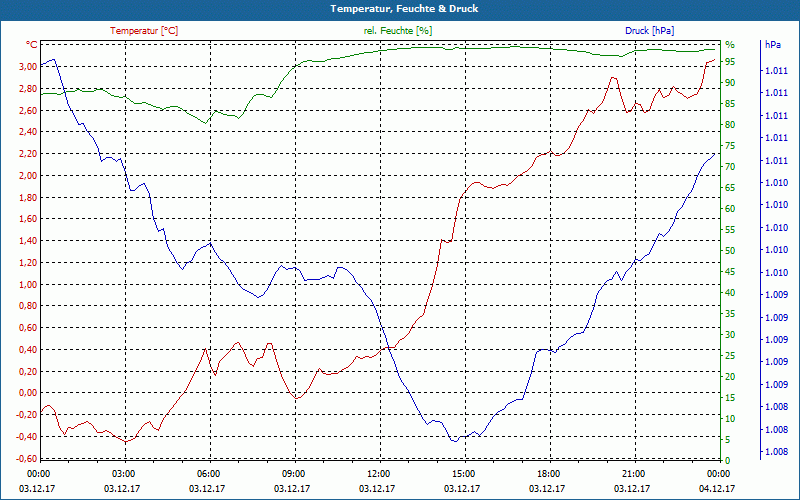Click the '35' humidity axis value

click(x=730, y=314)
